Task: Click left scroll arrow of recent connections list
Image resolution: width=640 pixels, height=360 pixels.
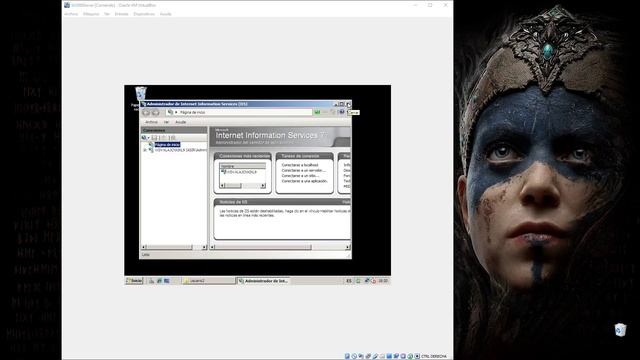Action: click(x=222, y=186)
